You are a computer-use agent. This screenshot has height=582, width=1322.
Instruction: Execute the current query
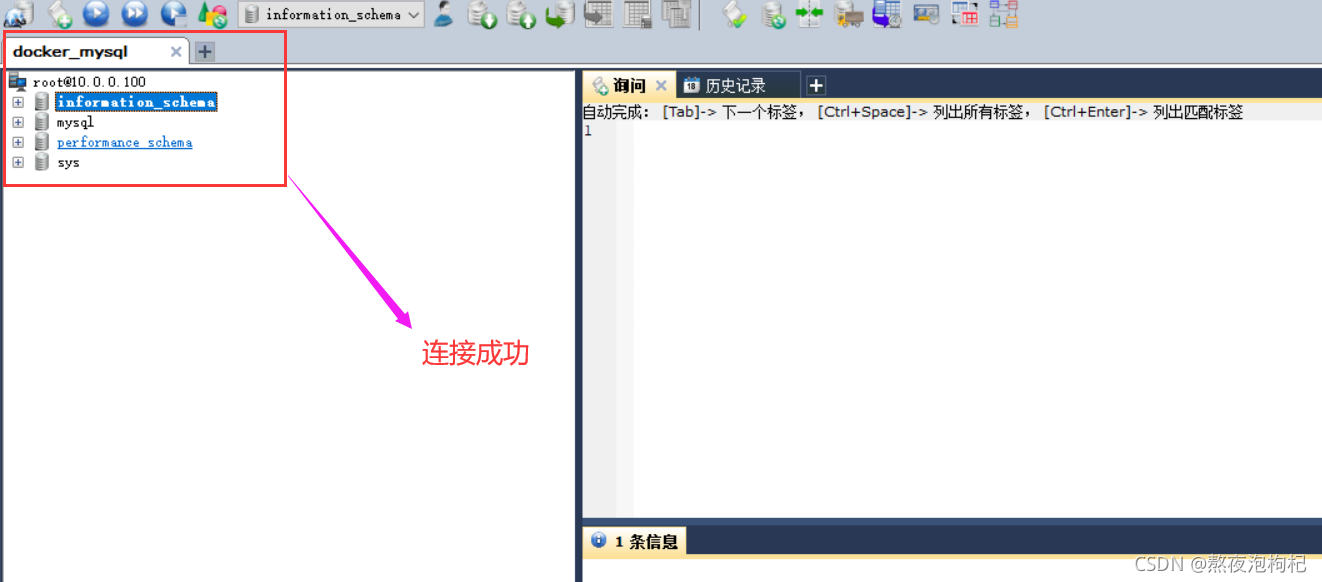[97, 14]
